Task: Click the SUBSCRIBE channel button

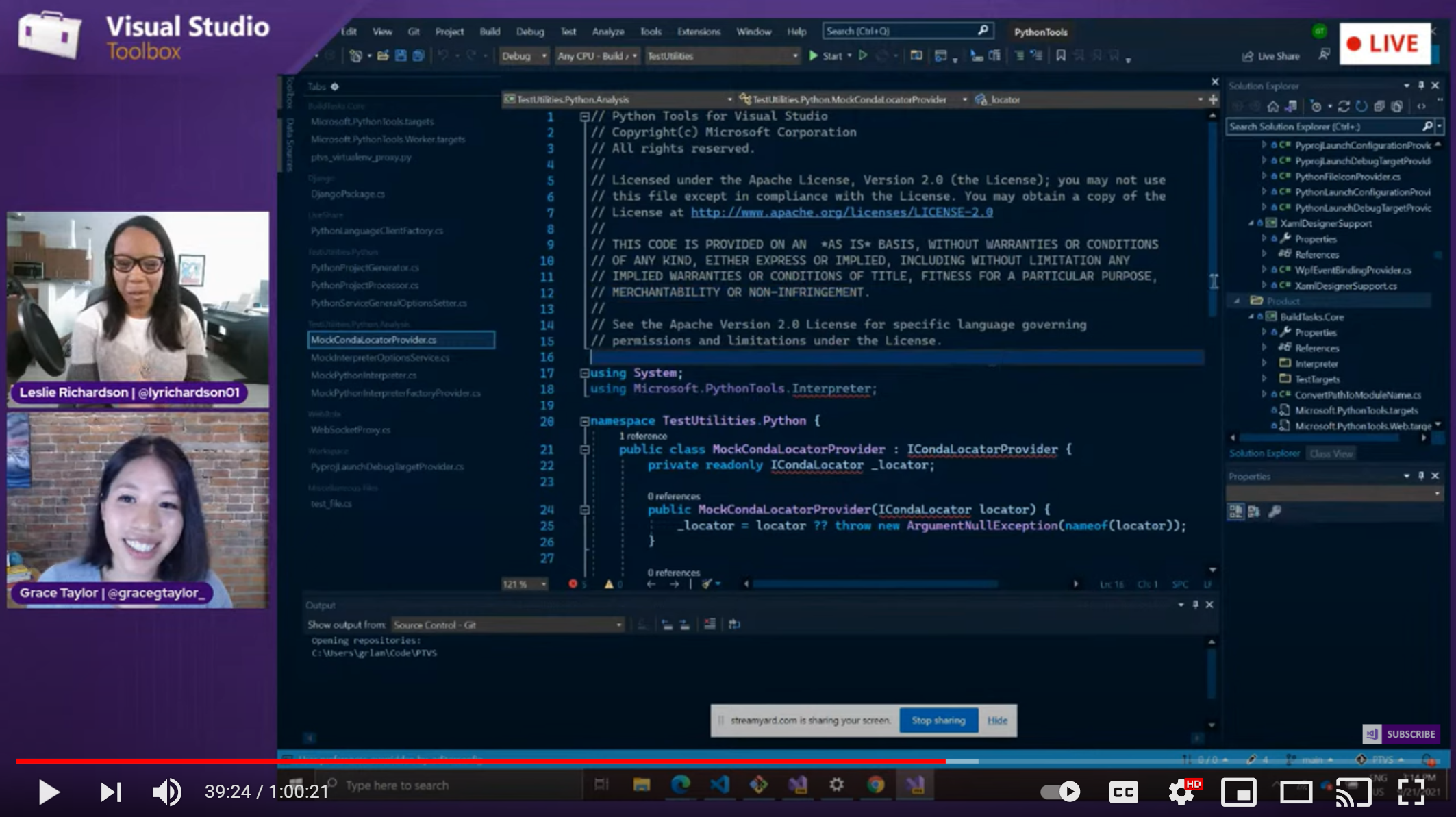Action: tap(1401, 734)
